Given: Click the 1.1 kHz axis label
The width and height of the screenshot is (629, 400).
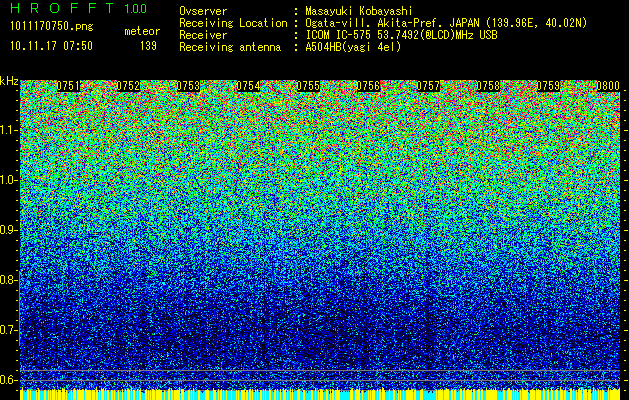Looking at the screenshot, I should tap(9, 130).
